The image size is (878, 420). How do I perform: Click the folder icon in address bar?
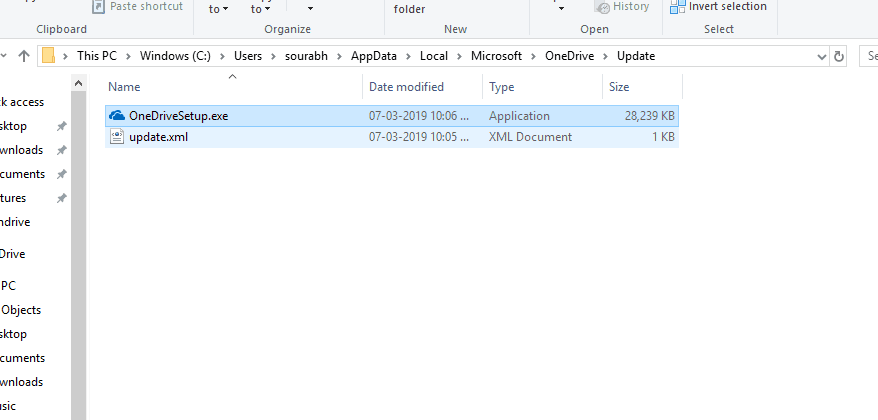[x=49, y=56]
